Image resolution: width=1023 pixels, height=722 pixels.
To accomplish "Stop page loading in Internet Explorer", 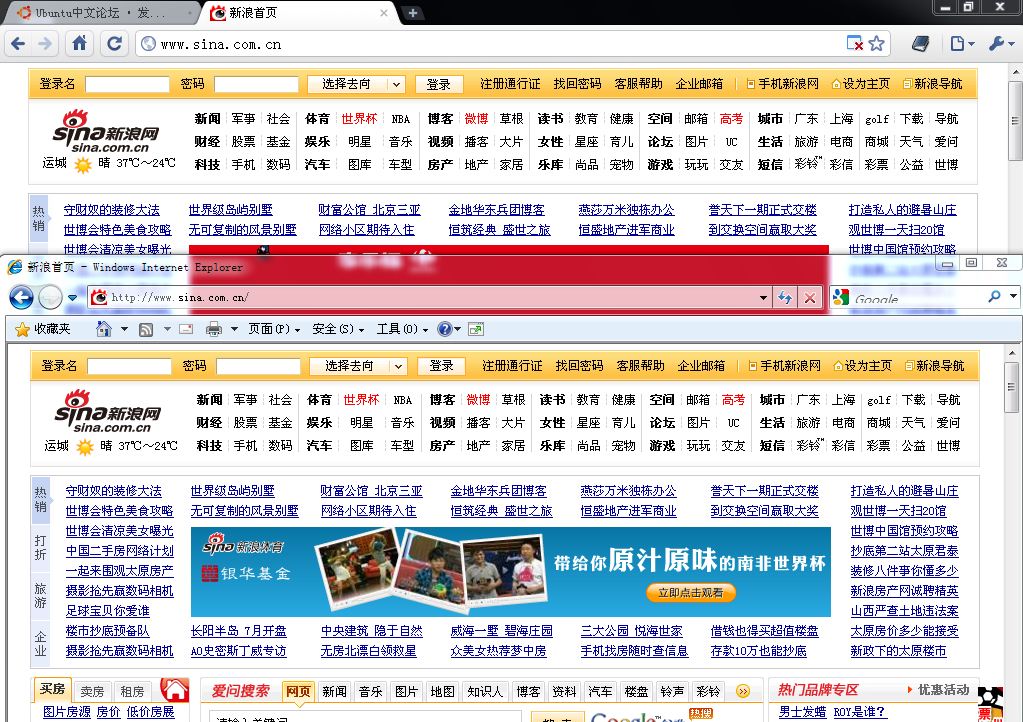I will click(810, 298).
